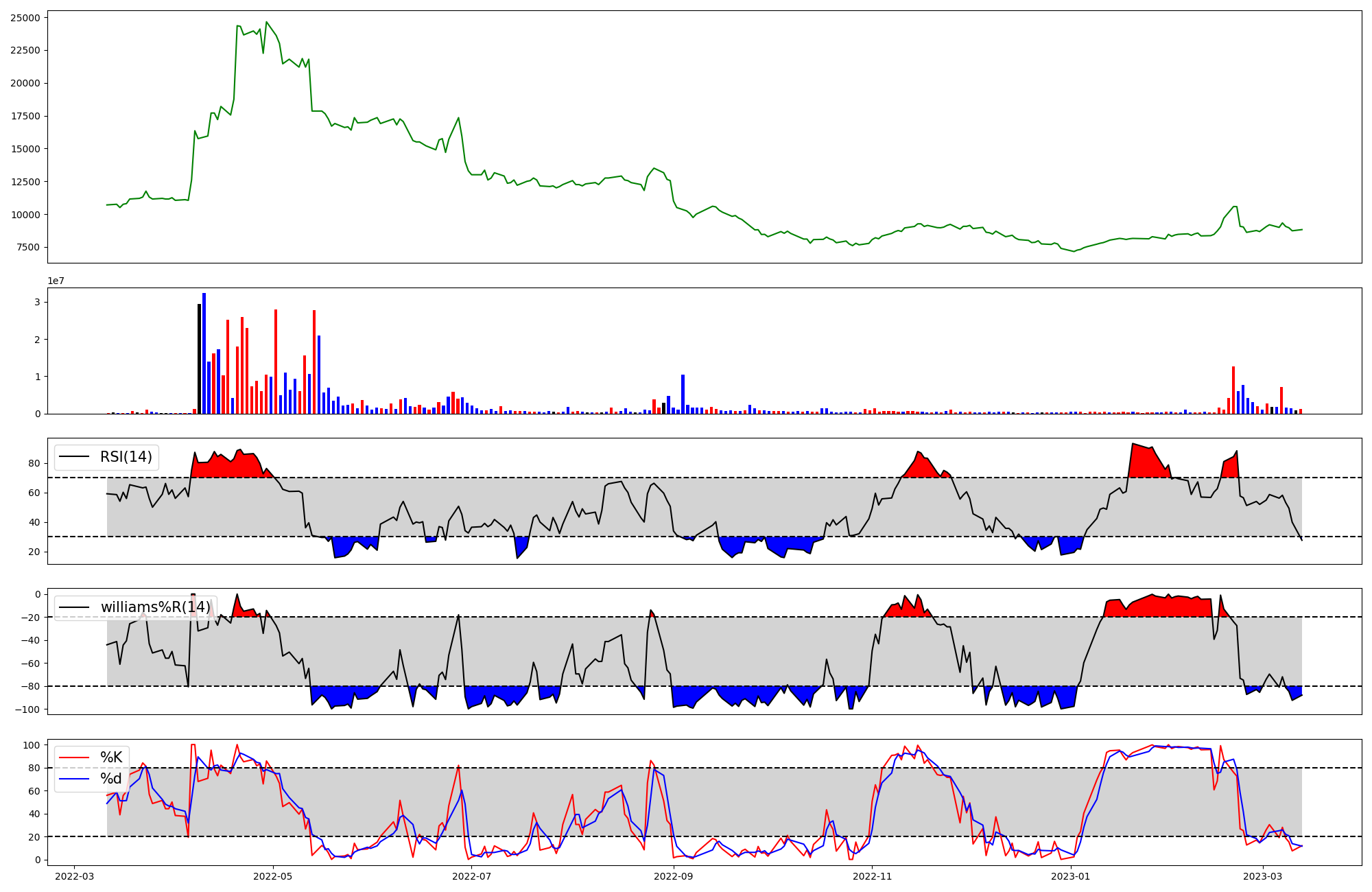Image resolution: width=1372 pixels, height=892 pixels.
Task: Click the blue %d legend line sample
Action: (x=74, y=779)
